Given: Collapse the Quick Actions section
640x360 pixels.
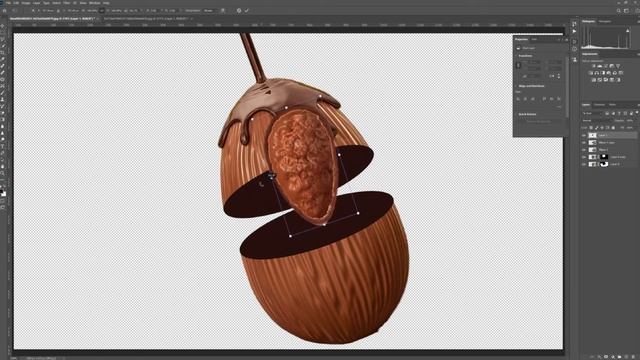Looking at the screenshot, I should 516,114.
